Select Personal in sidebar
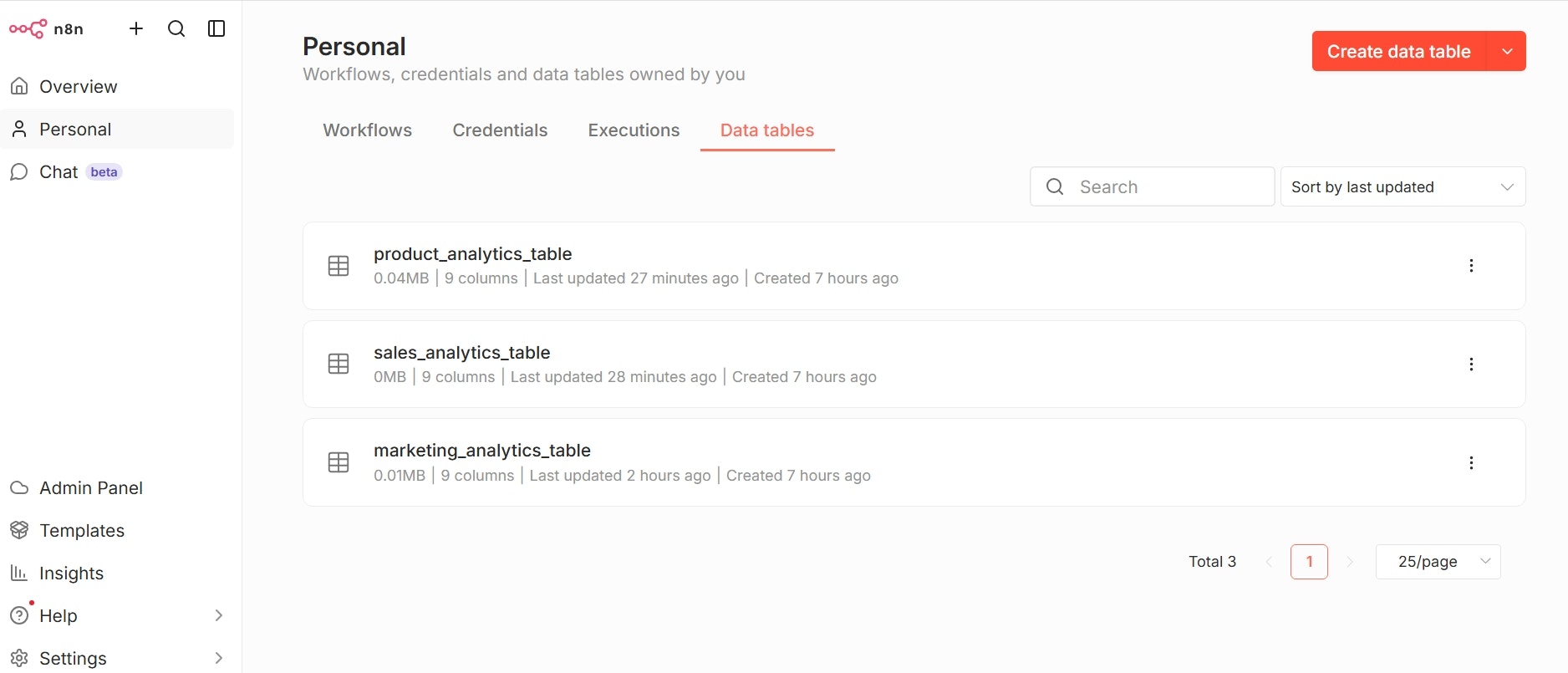The width and height of the screenshot is (1568, 673). pyautogui.click(x=117, y=129)
